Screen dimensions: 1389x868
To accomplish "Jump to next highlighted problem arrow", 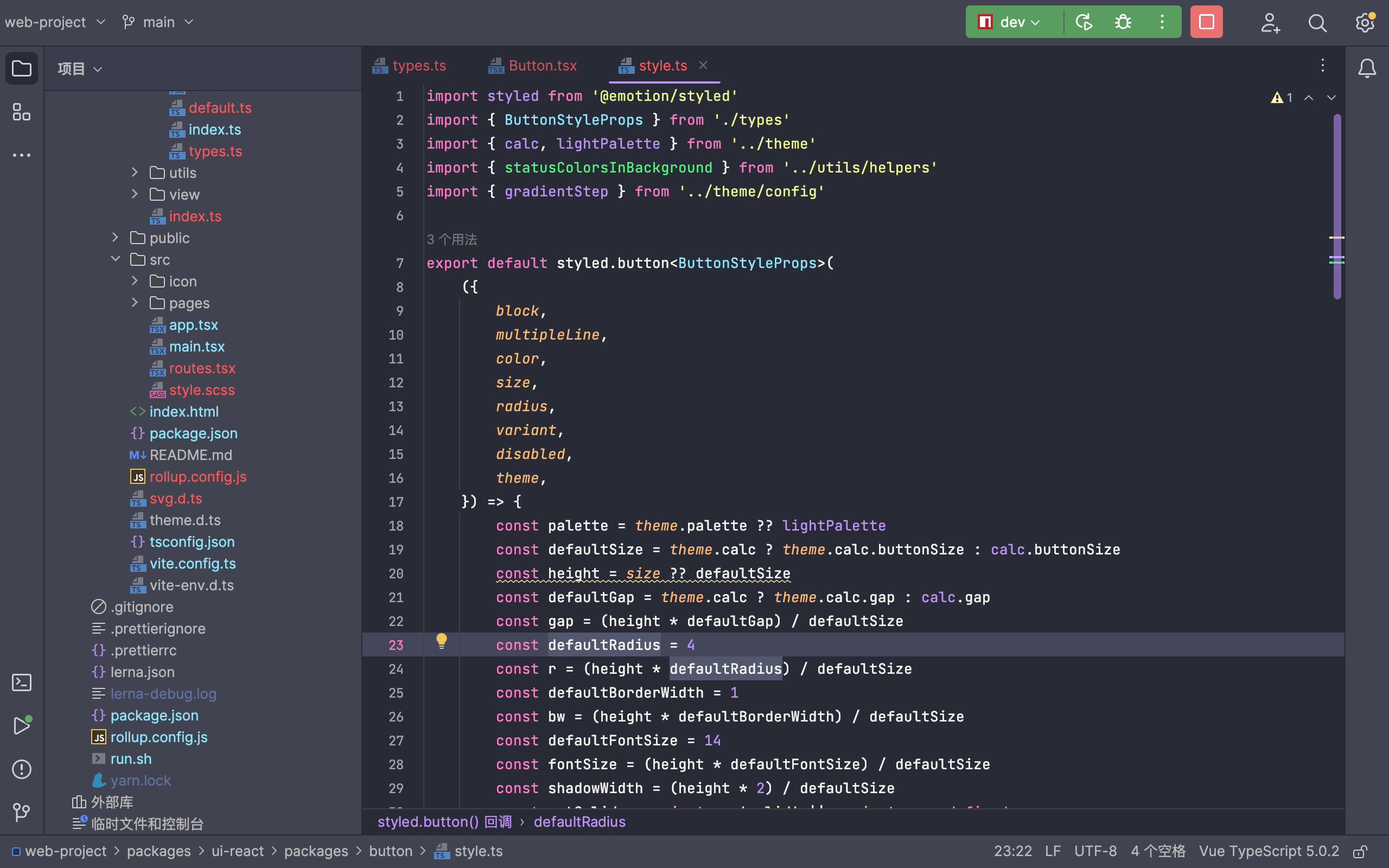I will [1331, 98].
